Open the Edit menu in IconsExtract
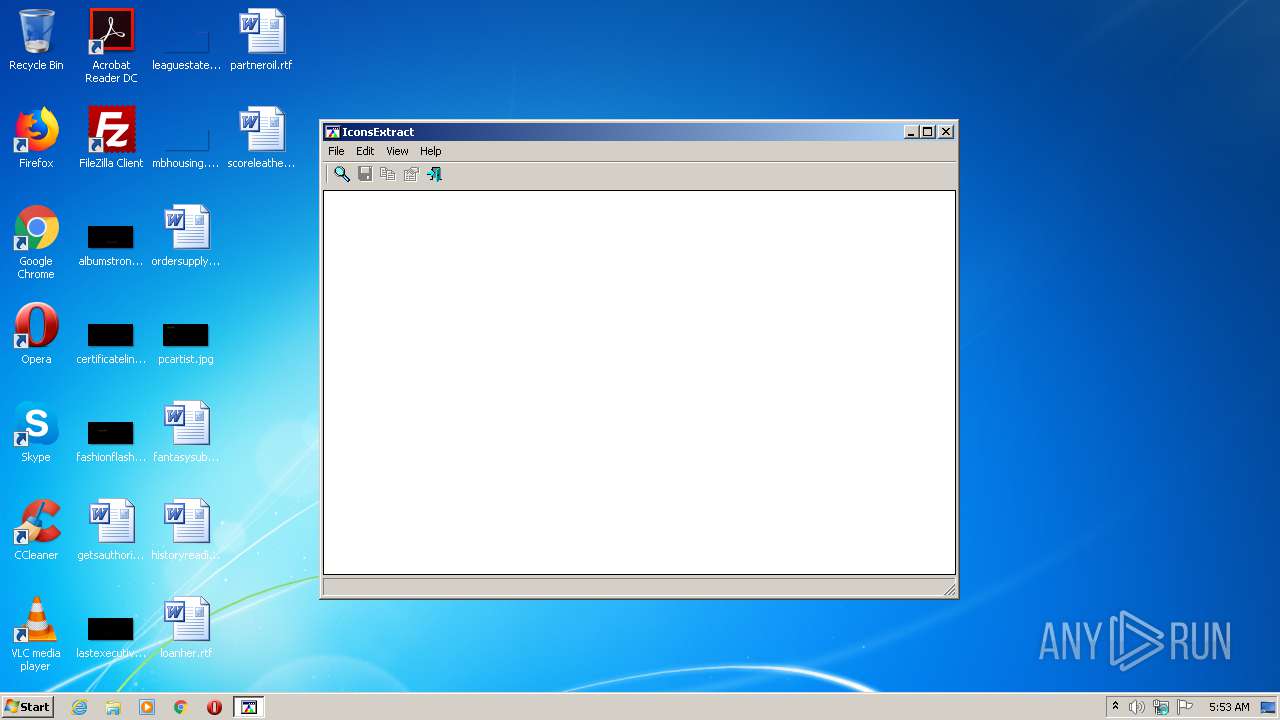Image resolution: width=1280 pixels, height=720 pixels. point(365,151)
